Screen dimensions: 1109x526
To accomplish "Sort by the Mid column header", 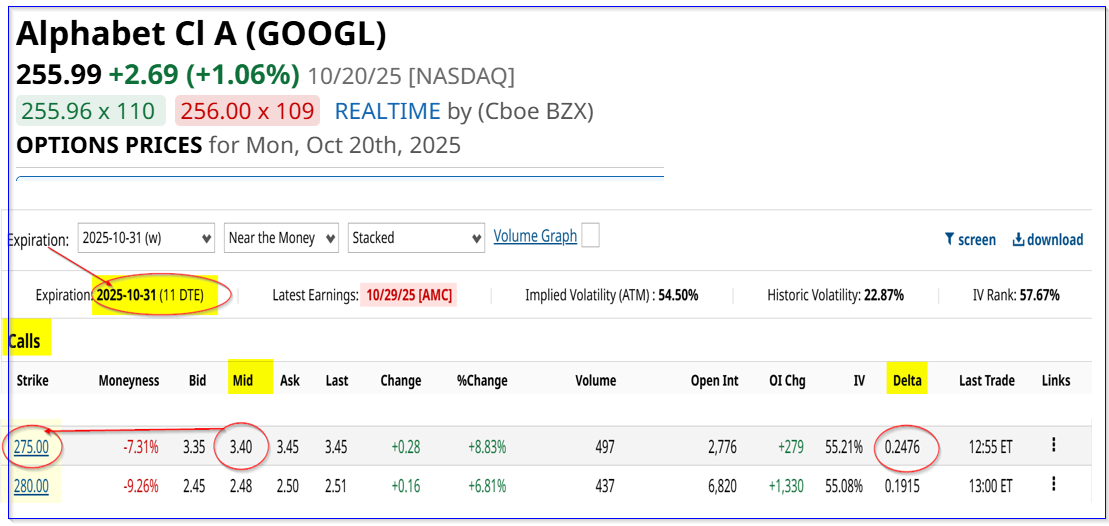I will 242,380.
